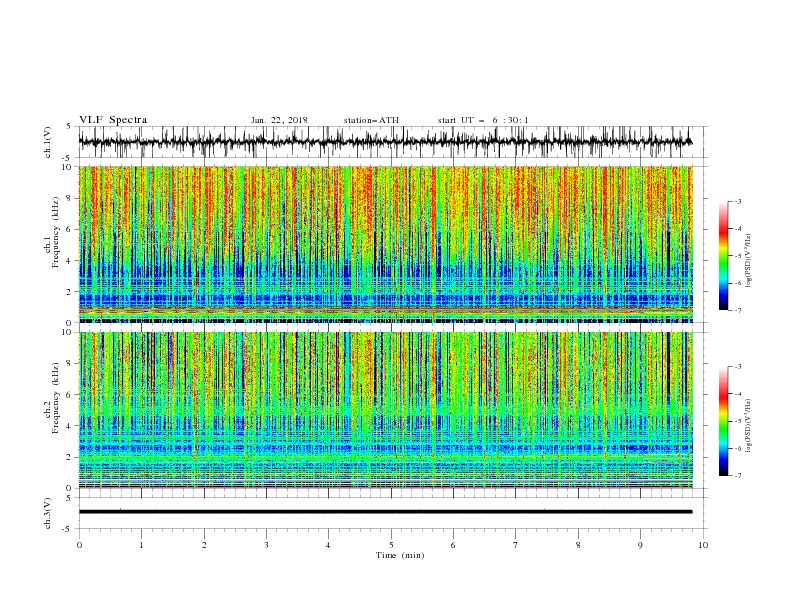
Task: Click the ch.1 frequency axis tick "2"
Action: point(69,291)
